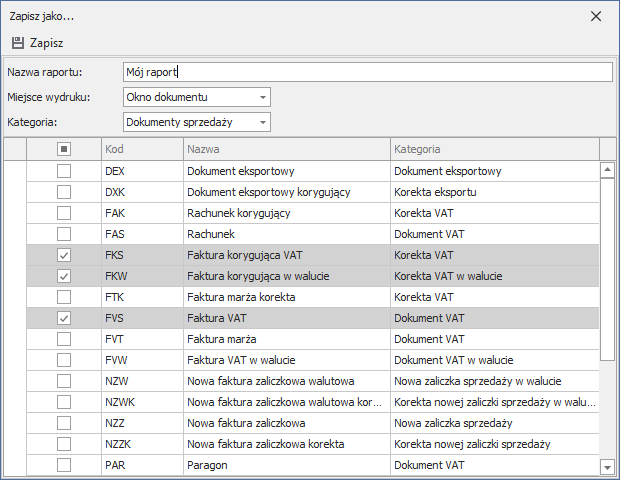The width and height of the screenshot is (620, 480).
Task: Click the Zapisz save icon
Action: pyautogui.click(x=18, y=43)
